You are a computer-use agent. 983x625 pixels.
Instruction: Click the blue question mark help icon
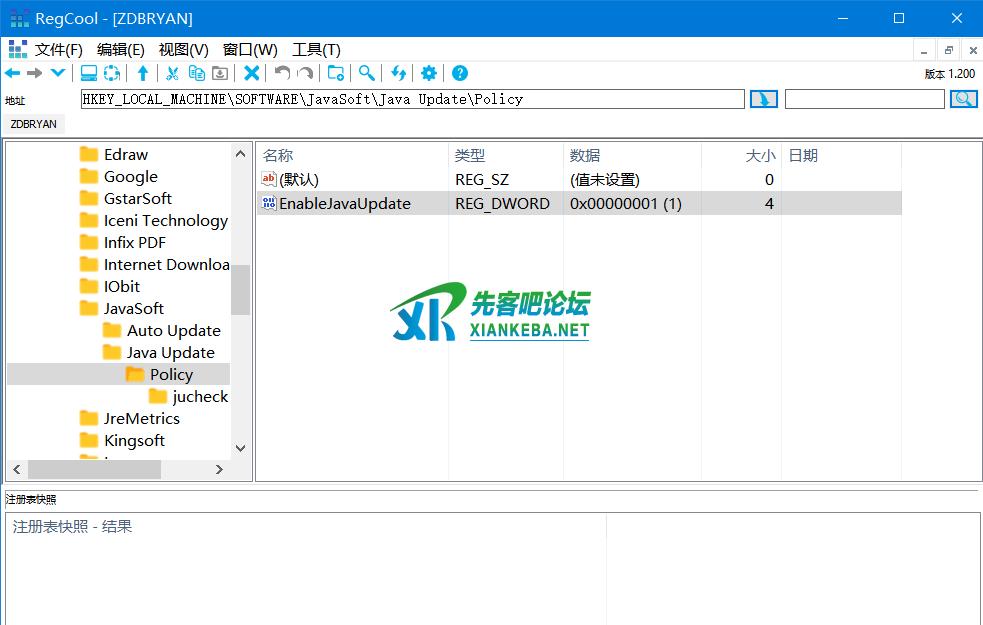[x=460, y=73]
